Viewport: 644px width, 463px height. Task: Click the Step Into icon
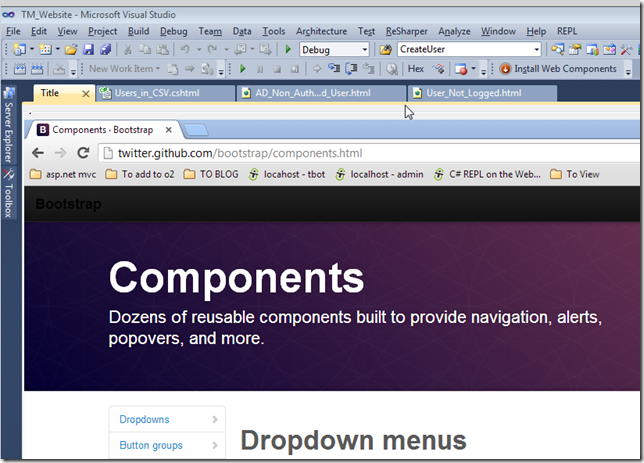[334, 69]
